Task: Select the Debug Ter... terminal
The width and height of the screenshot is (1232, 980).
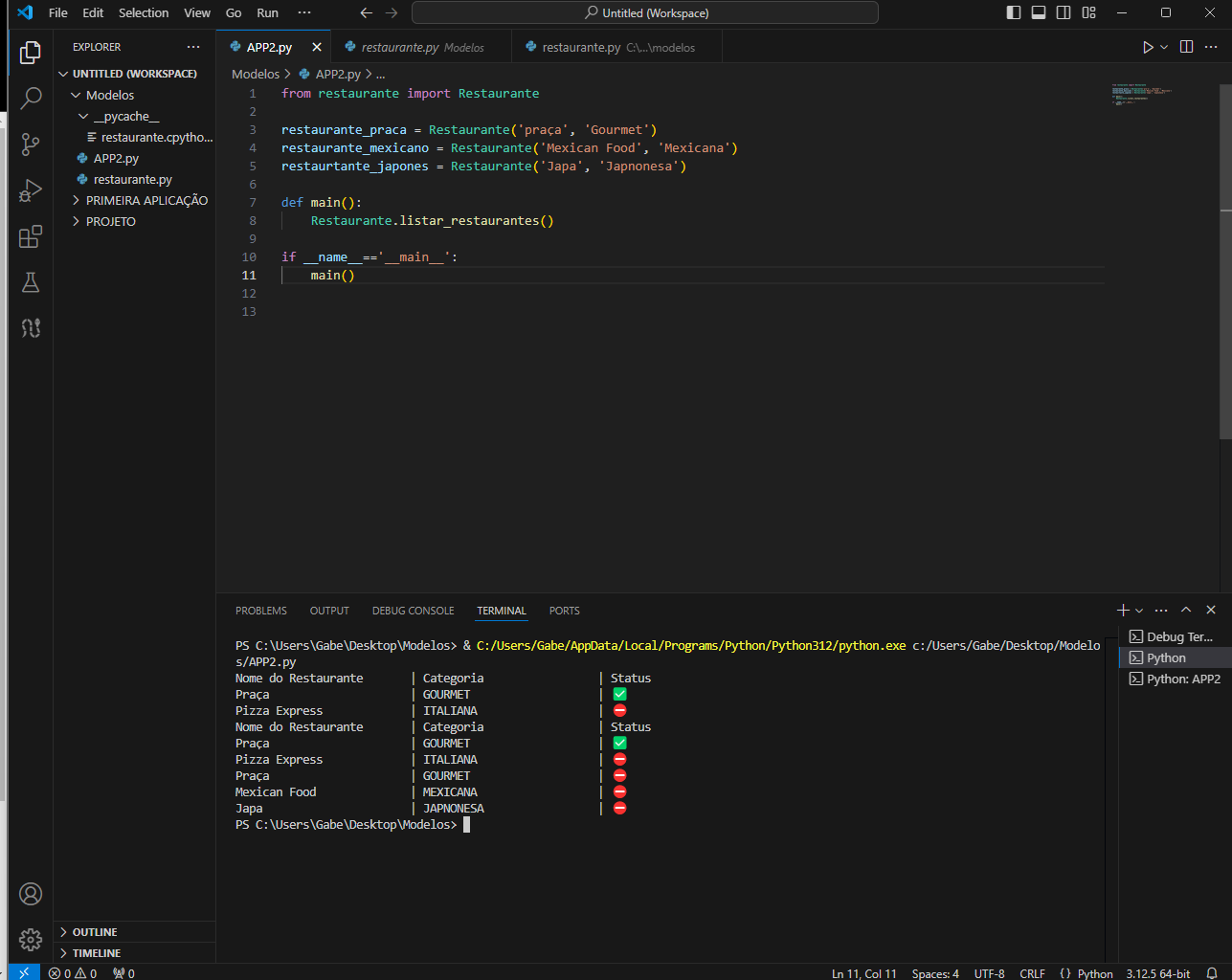Action: pos(1176,636)
